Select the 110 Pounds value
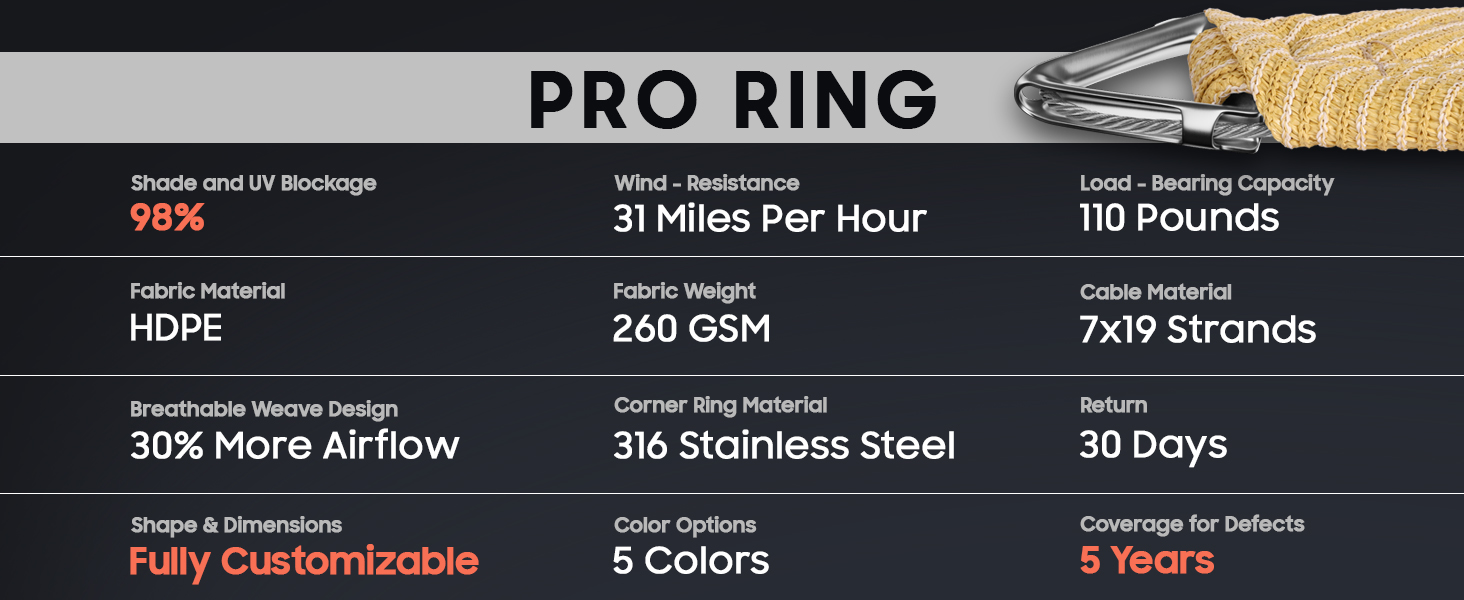This screenshot has height=600, width=1464. (1179, 218)
